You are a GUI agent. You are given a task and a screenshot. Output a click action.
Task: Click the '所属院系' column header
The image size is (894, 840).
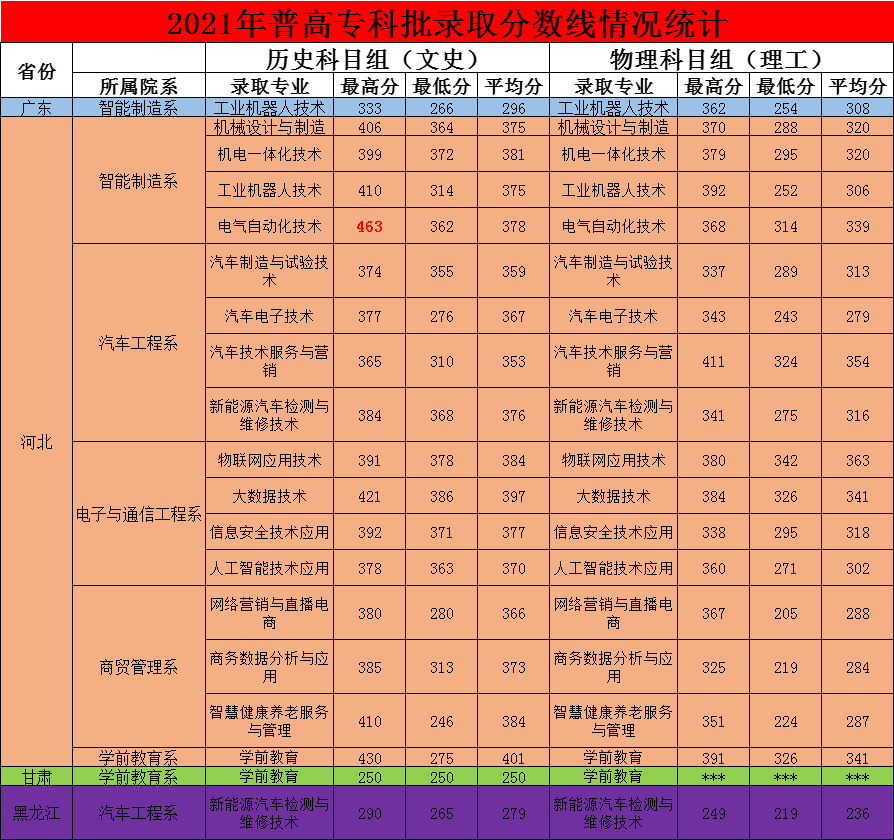pos(139,86)
